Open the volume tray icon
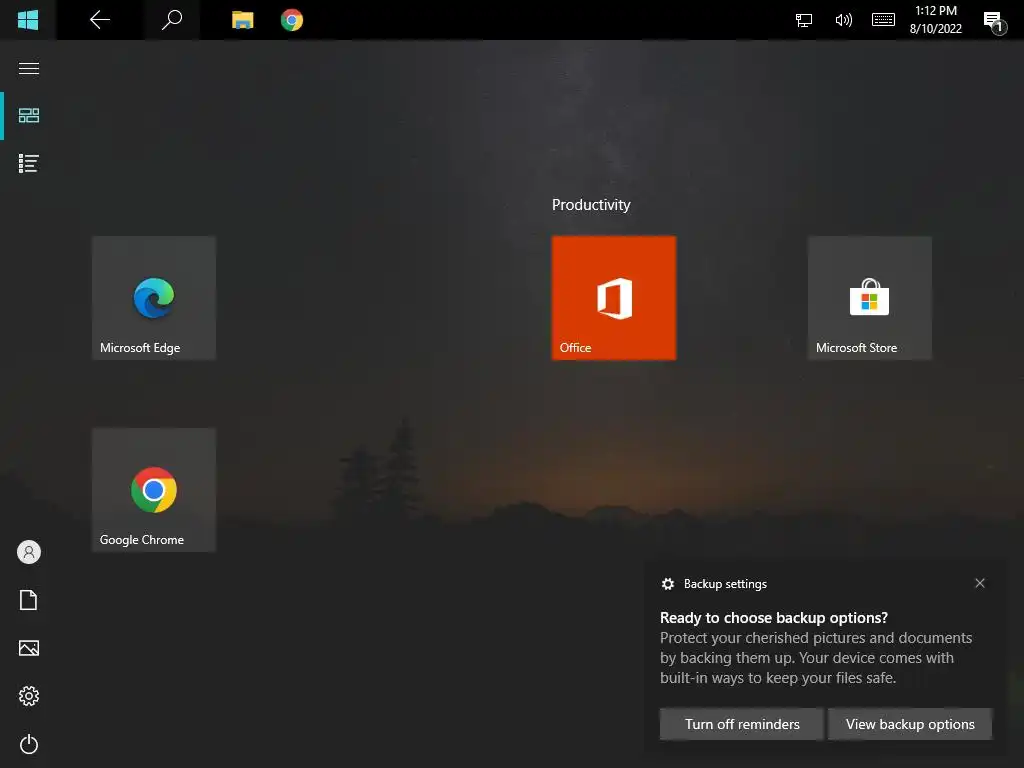 pos(843,20)
